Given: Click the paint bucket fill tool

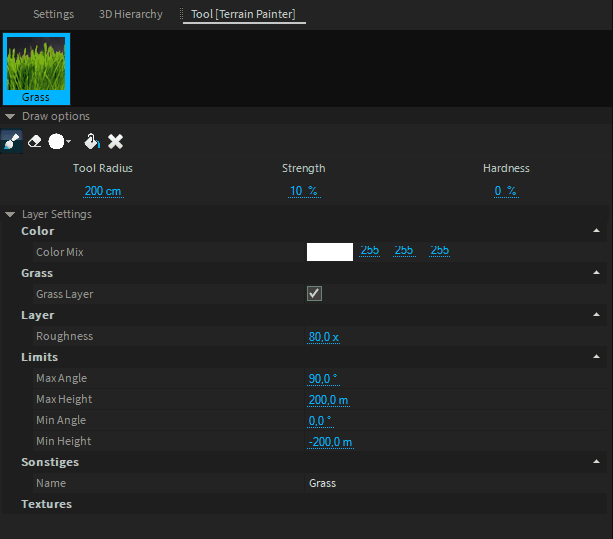Looking at the screenshot, I should pyautogui.click(x=91, y=142).
